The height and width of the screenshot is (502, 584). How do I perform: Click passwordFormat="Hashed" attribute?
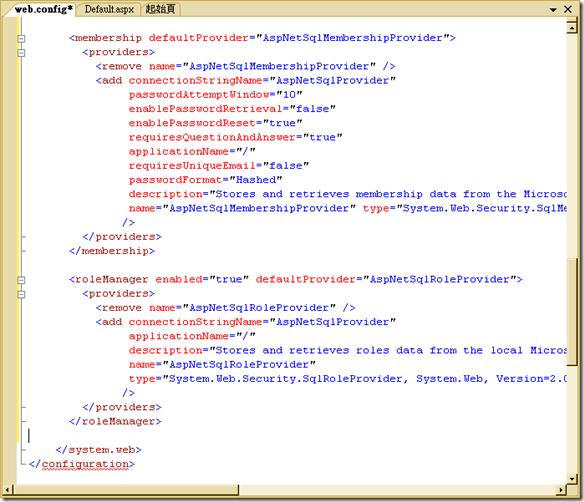coord(205,180)
